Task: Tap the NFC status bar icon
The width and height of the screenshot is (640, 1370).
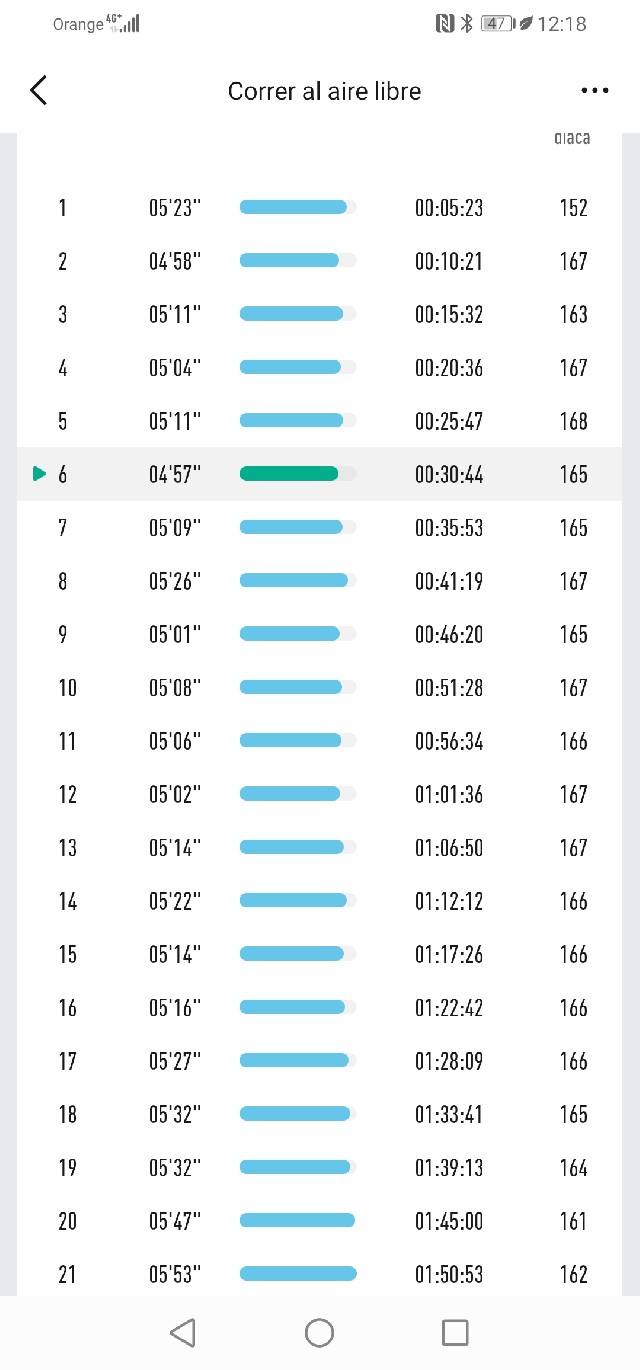Action: click(x=445, y=23)
